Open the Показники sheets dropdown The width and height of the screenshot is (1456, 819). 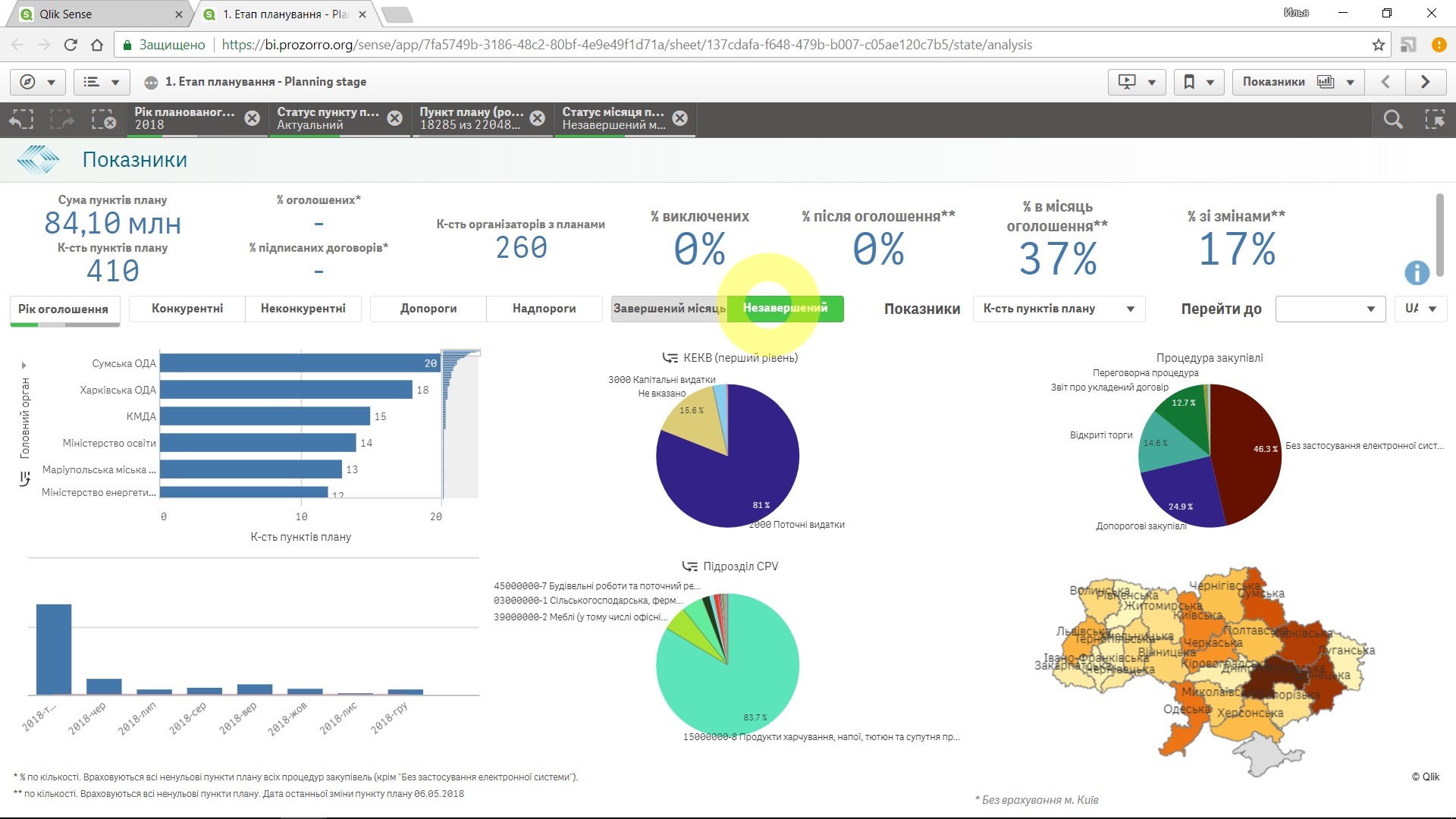tap(1298, 82)
